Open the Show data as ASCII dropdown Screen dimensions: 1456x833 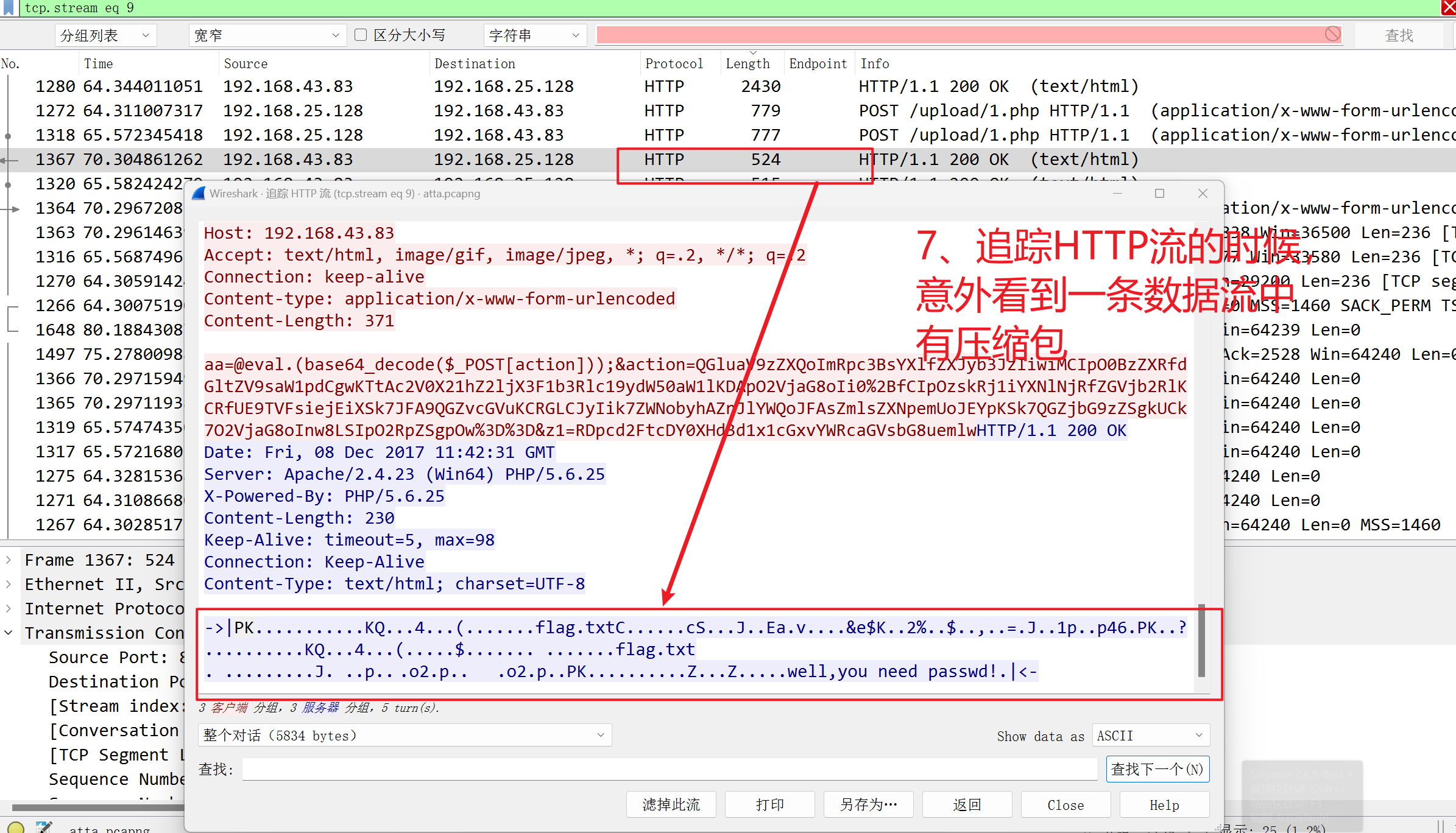pos(1150,736)
